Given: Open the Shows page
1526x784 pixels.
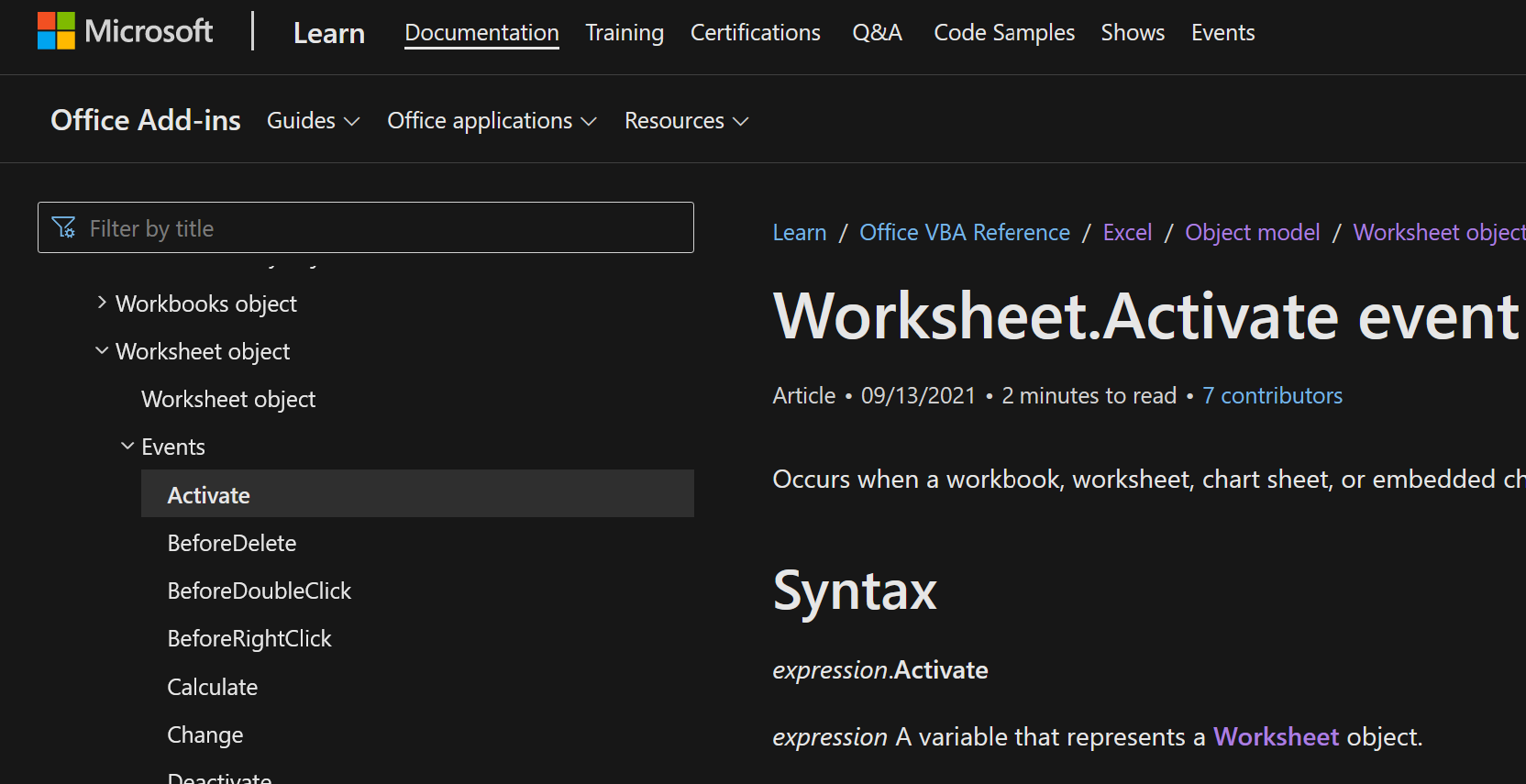Looking at the screenshot, I should click(x=1133, y=33).
